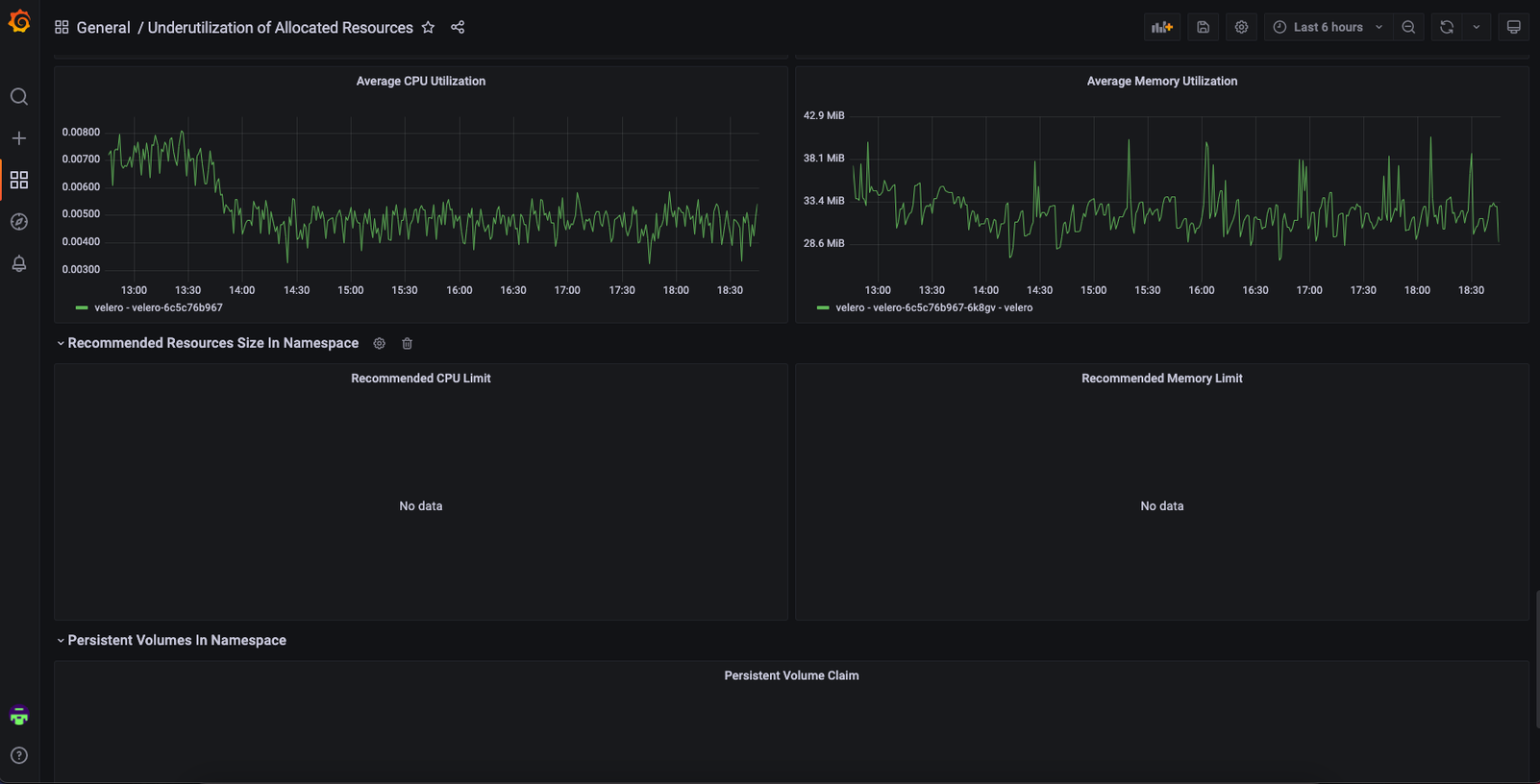Open dashboard settings gear in the toolbar

pos(1241,27)
